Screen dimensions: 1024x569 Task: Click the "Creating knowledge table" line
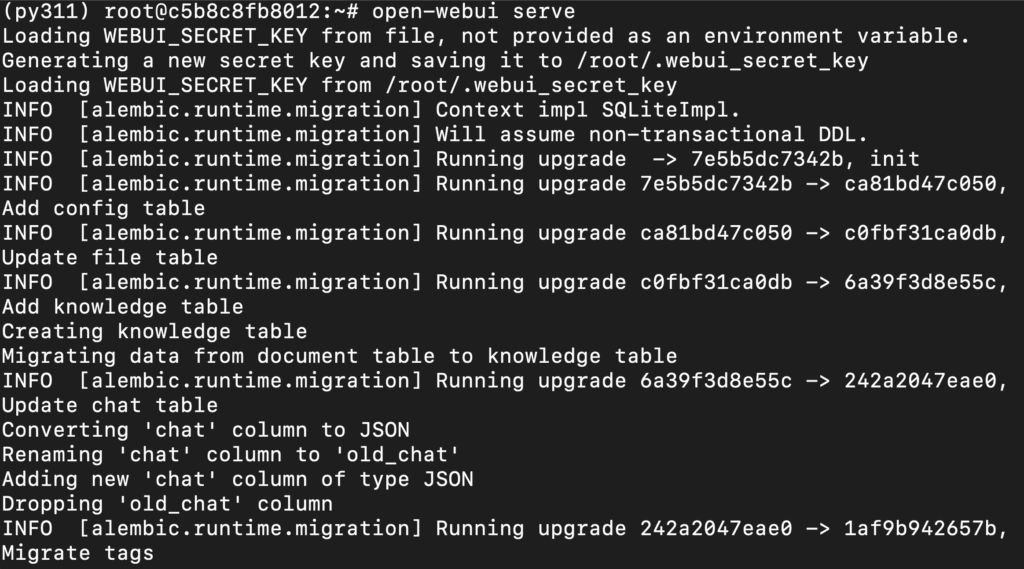point(154,331)
